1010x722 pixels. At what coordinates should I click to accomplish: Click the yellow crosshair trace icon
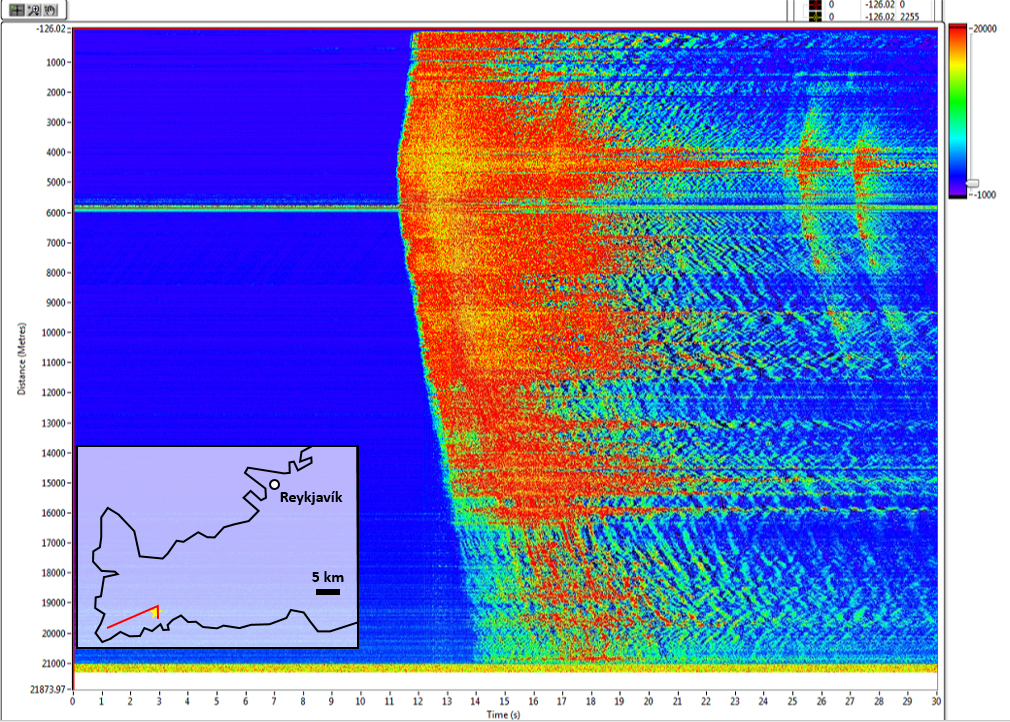point(815,15)
